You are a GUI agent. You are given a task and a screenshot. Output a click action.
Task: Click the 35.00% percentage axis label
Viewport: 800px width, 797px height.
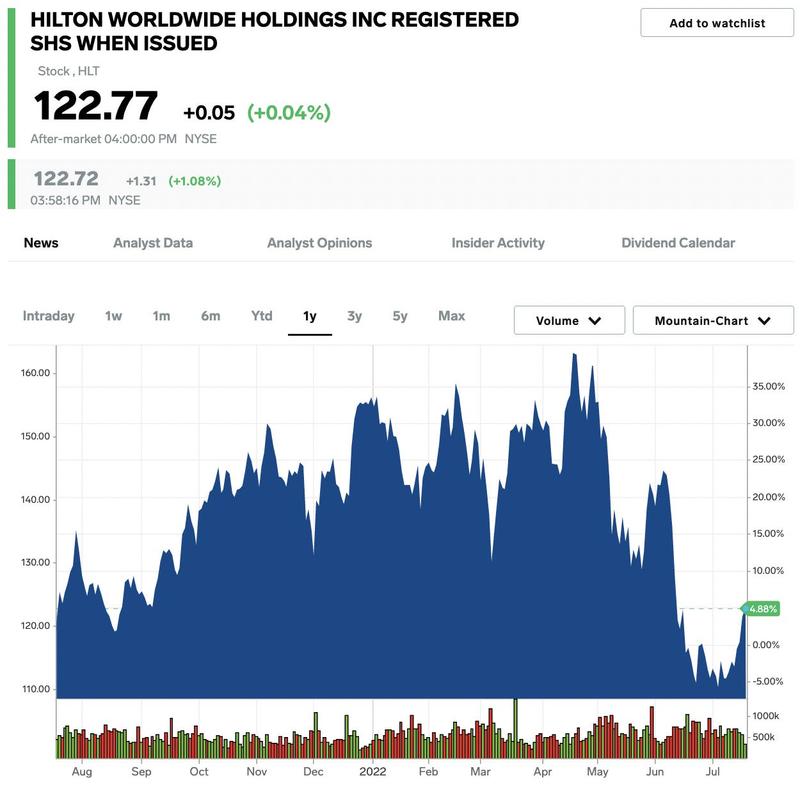(x=768, y=386)
